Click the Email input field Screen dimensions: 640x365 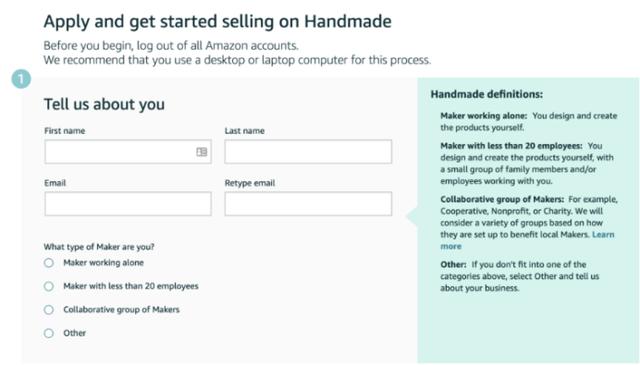[128, 204]
